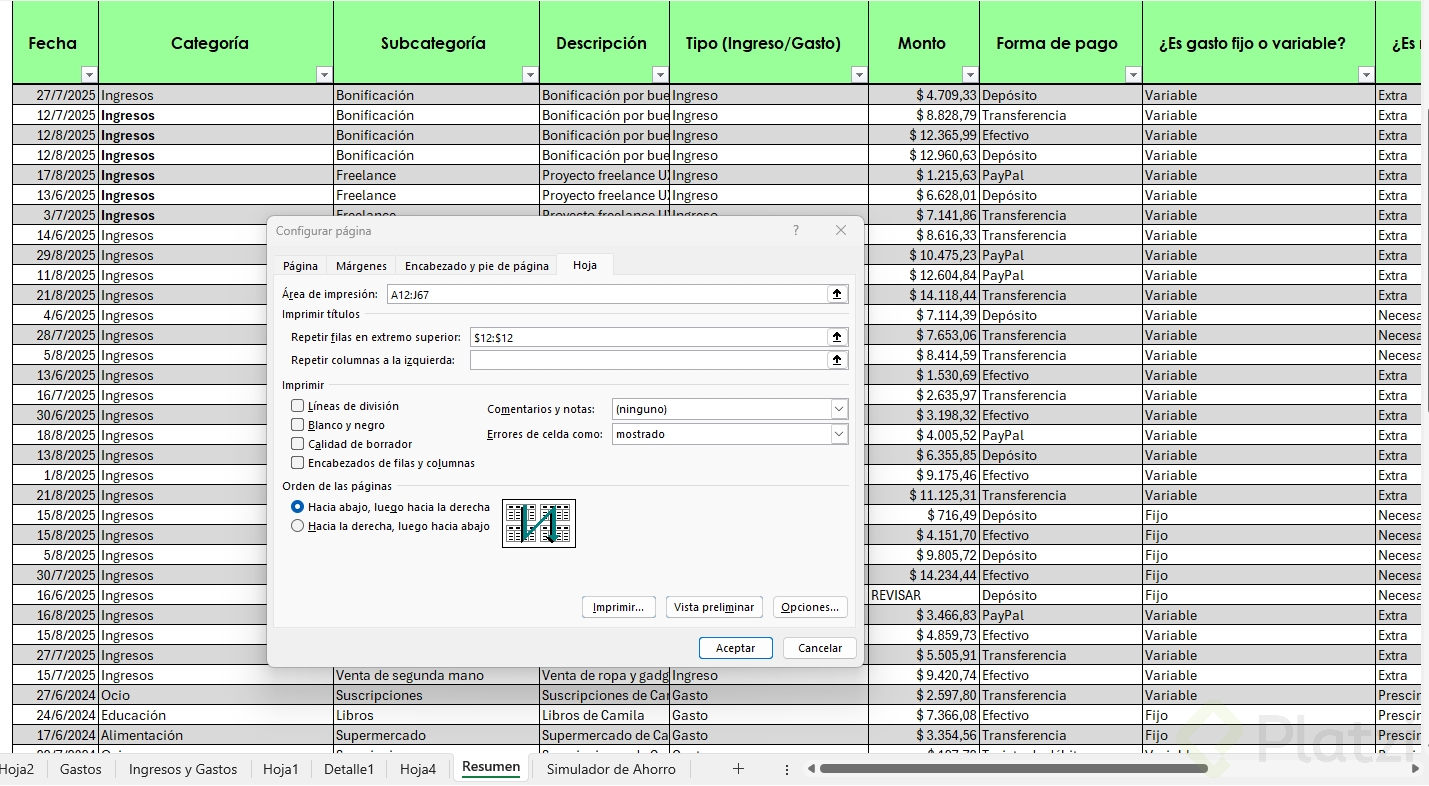Select the Libros de Camila cell
Viewport: 1429px width, 786px height.
click(605, 715)
